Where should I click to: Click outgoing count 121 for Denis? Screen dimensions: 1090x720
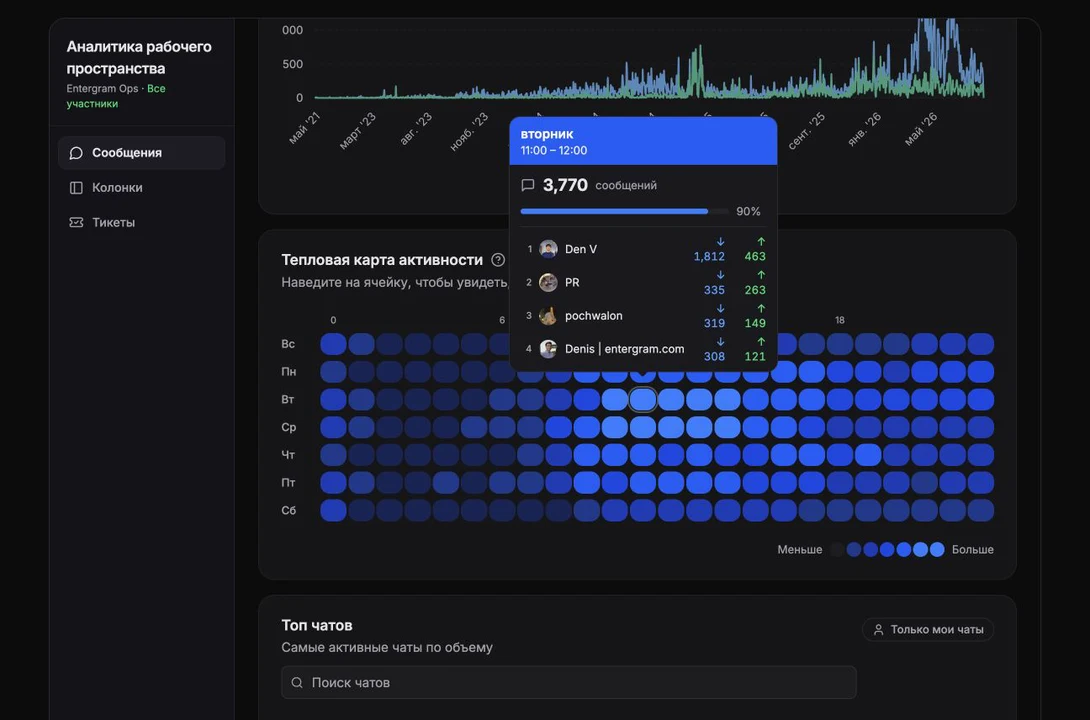click(755, 357)
